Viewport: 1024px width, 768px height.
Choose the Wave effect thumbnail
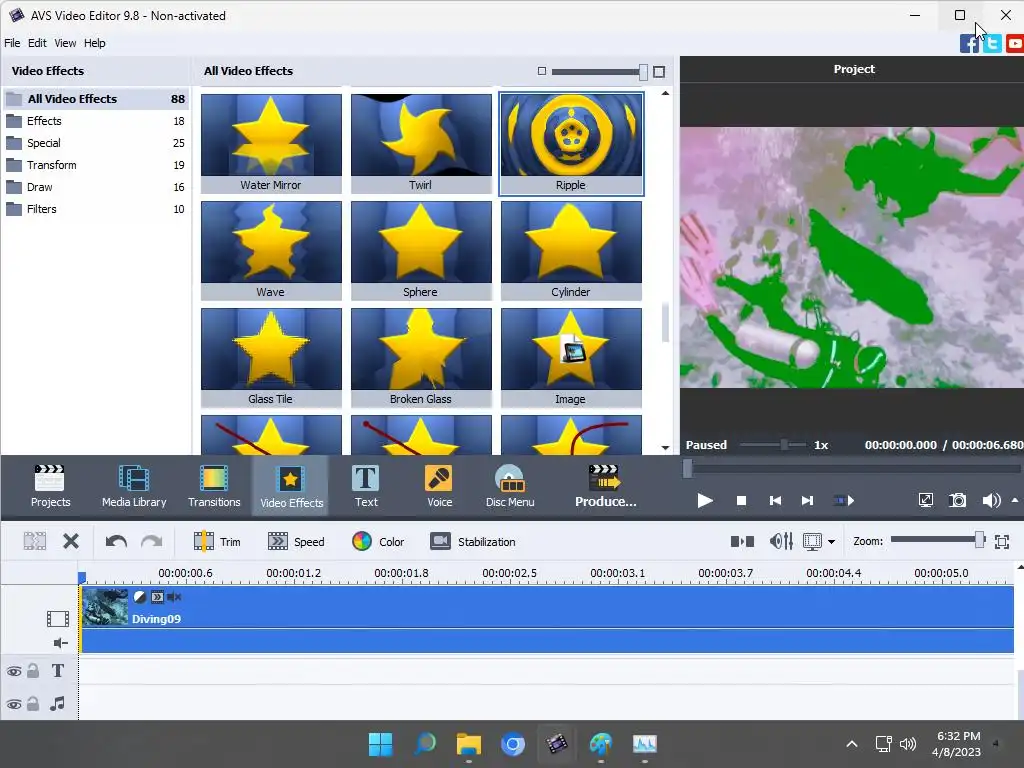(x=271, y=250)
